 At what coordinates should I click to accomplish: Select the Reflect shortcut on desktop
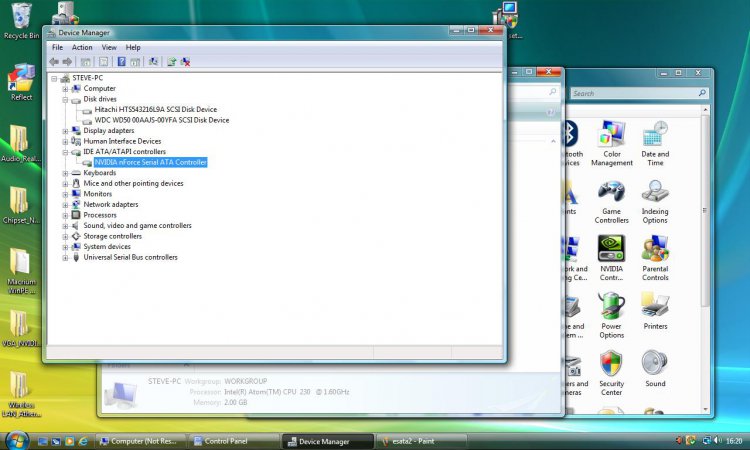click(21, 82)
